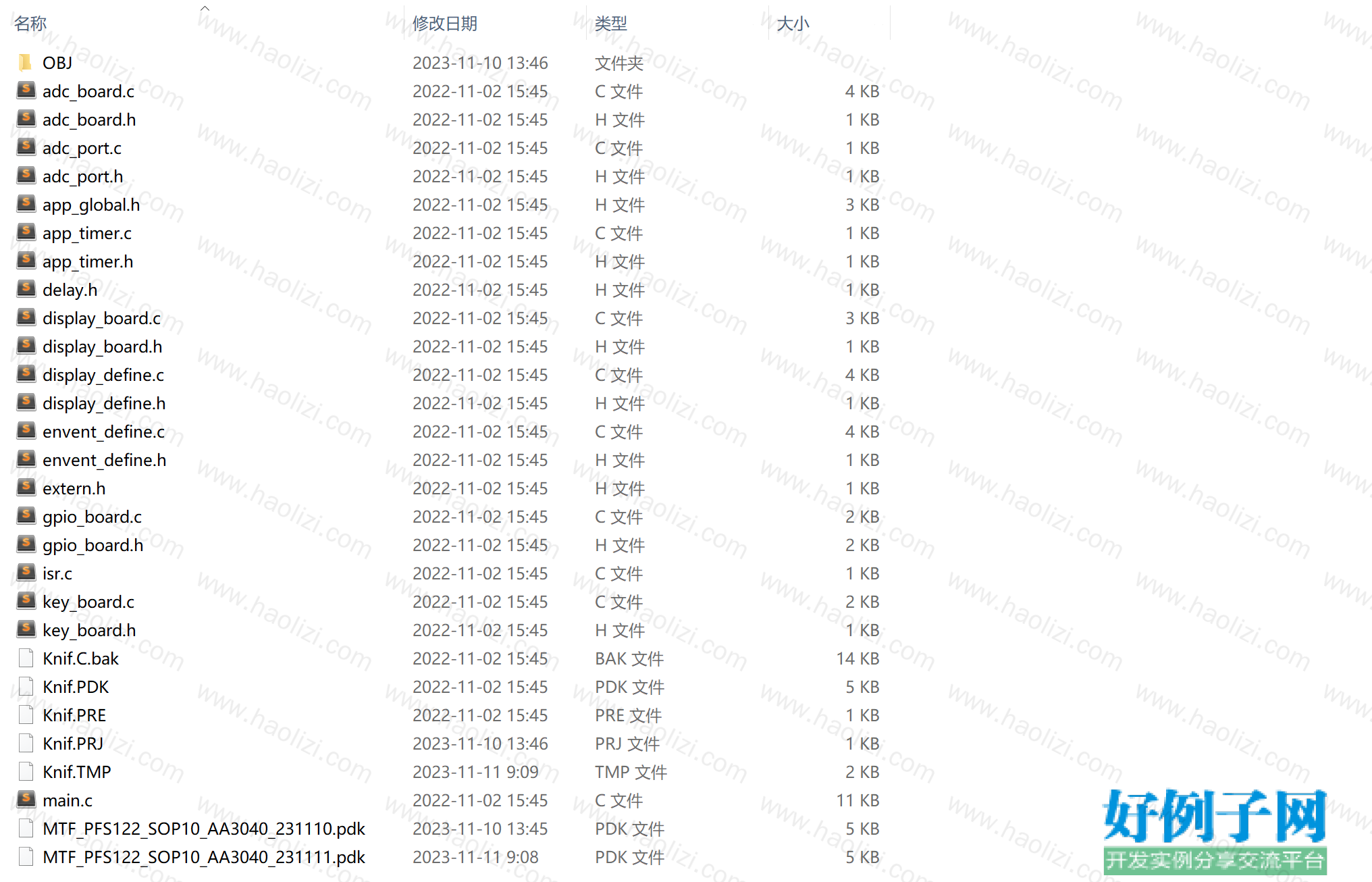Select the display_board.h file icon
The height and width of the screenshot is (882, 1372).
(x=26, y=345)
